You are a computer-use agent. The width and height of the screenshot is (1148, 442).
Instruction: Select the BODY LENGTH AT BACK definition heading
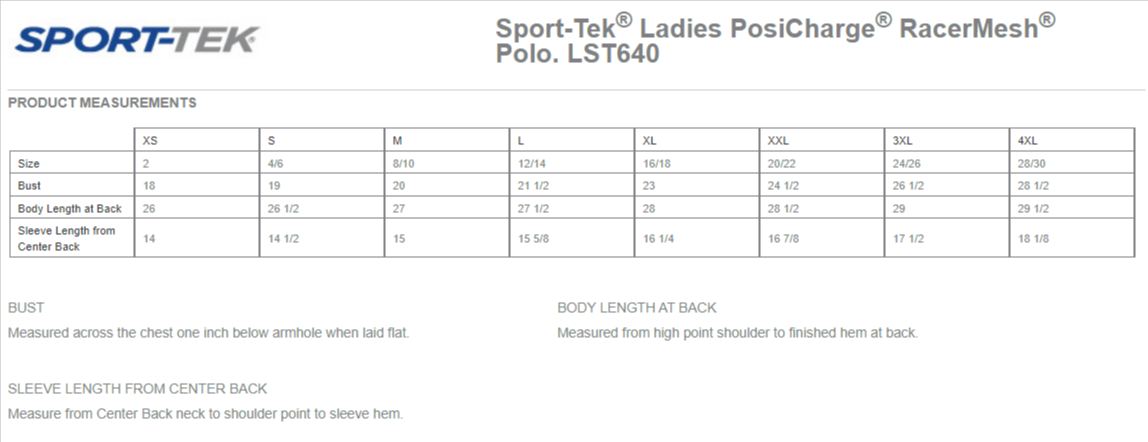pos(637,308)
